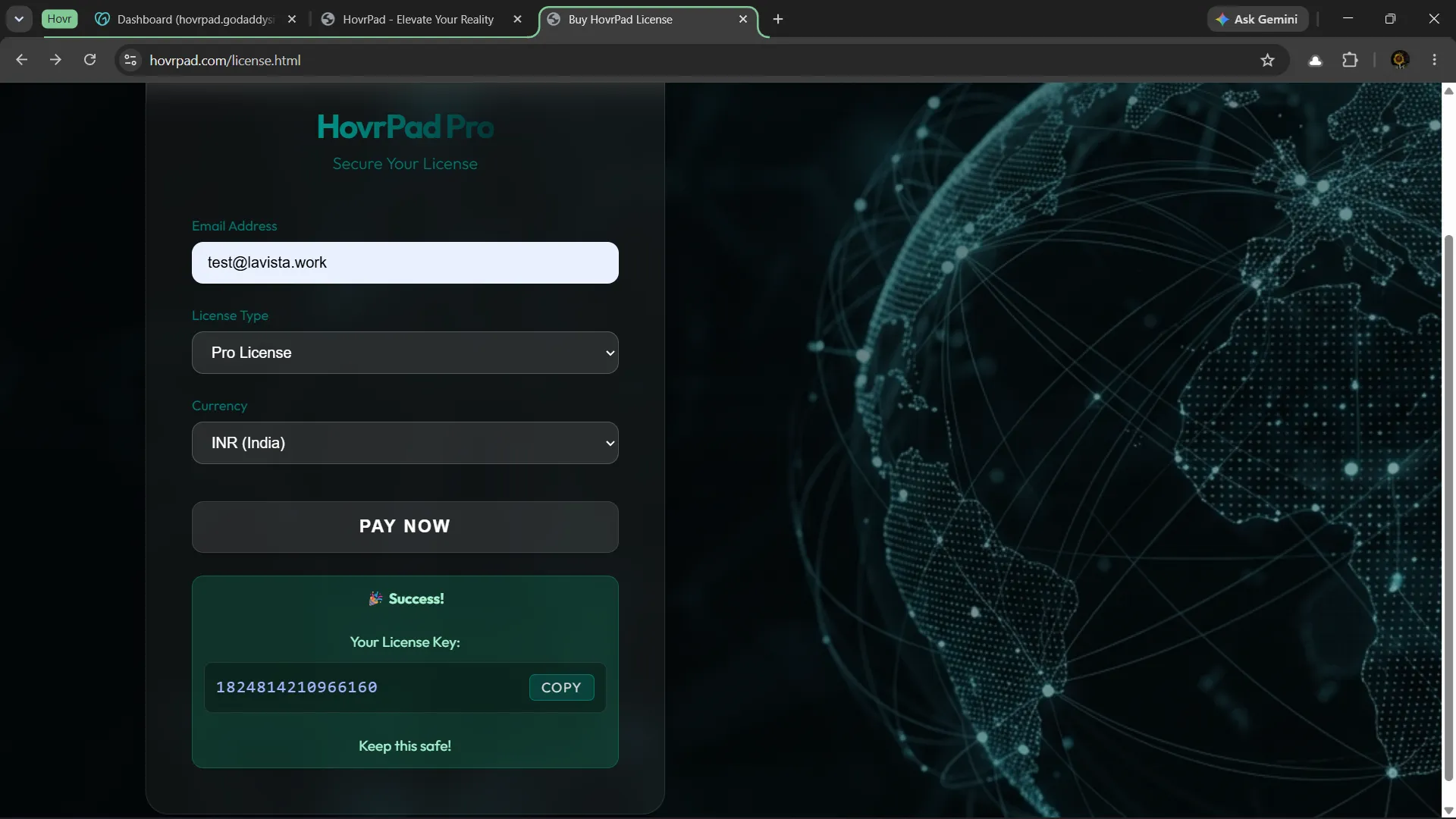Edit the Email Address field
Image resolution: width=1456 pixels, height=819 pixels.
click(x=405, y=262)
